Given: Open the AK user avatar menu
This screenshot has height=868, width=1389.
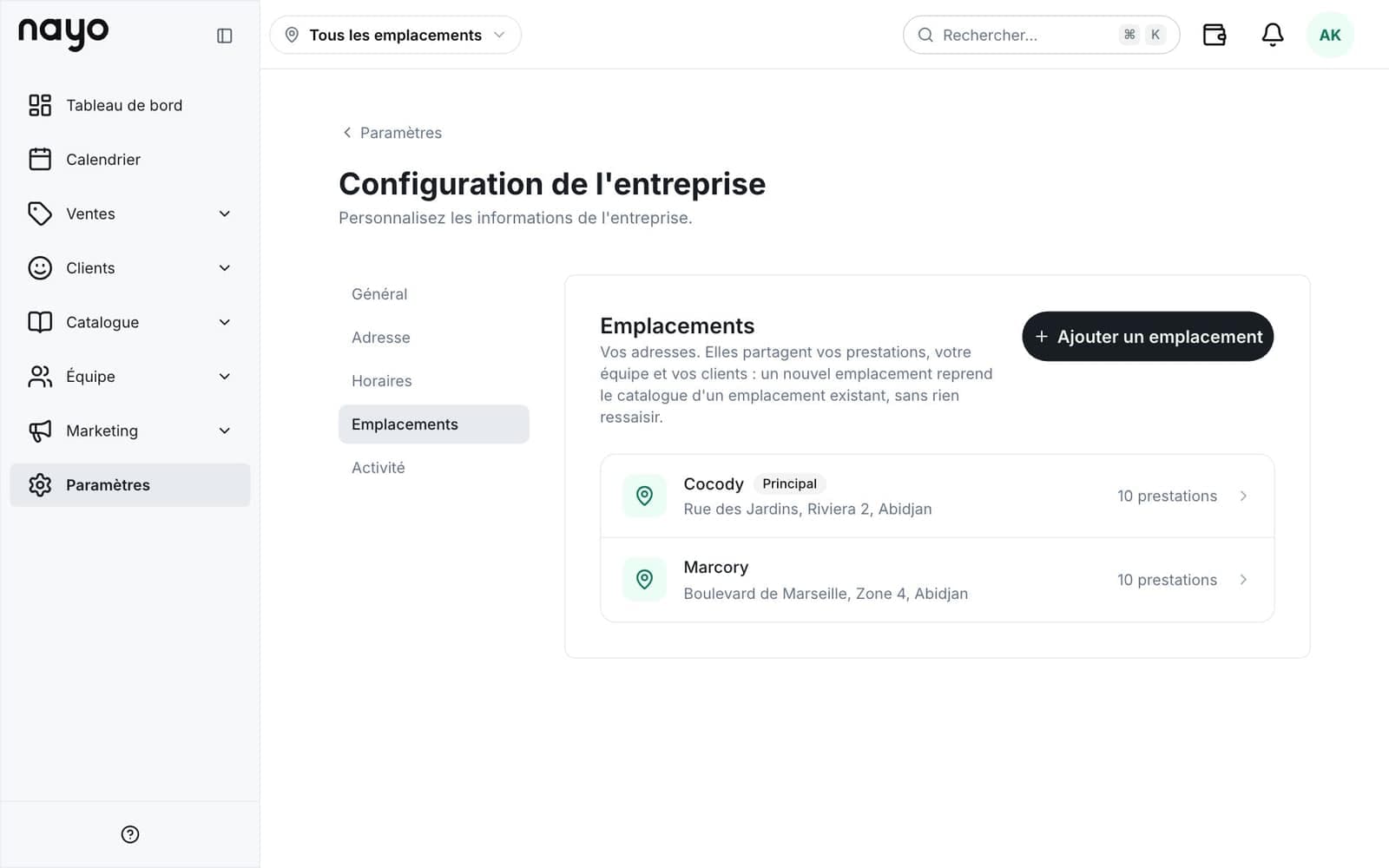Looking at the screenshot, I should click(x=1330, y=35).
